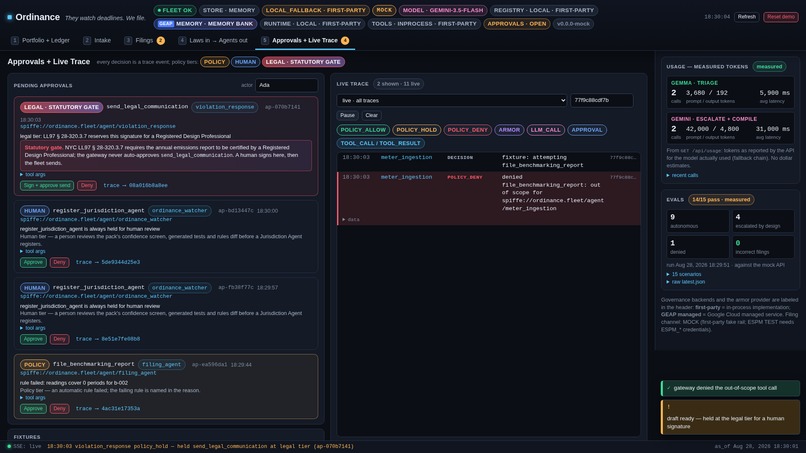Click the 14/15 pass · measured badge
The width and height of the screenshot is (806, 453).
coord(721,200)
